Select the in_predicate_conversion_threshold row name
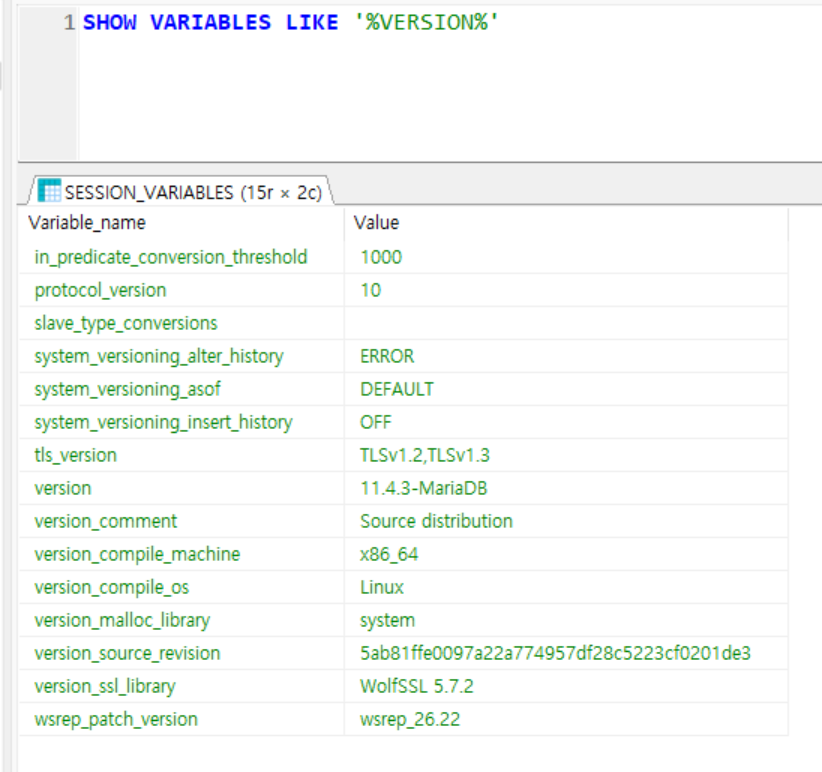Viewport: 822px width, 772px height. coord(181,257)
